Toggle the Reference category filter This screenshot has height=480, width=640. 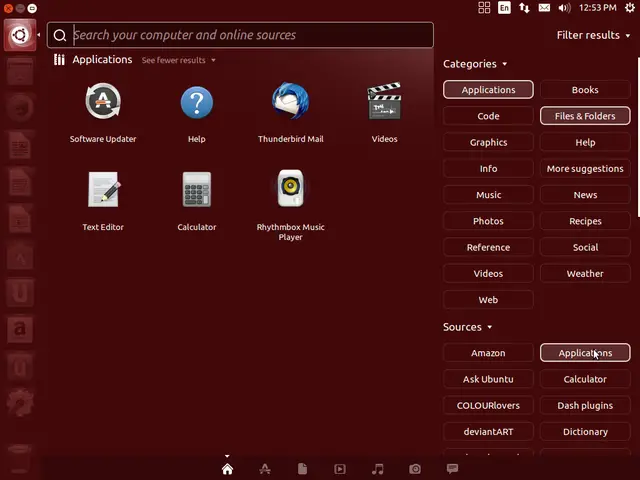[488, 247]
